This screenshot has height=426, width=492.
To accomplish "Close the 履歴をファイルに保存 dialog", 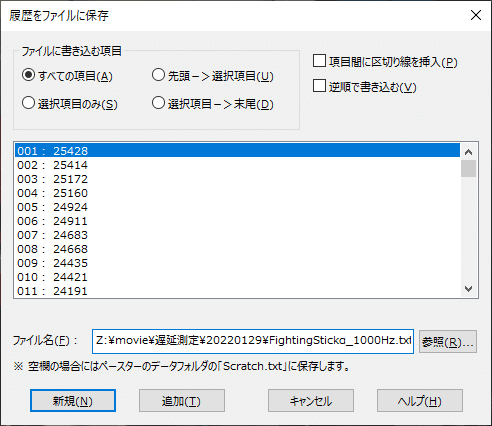I will click(476, 15).
